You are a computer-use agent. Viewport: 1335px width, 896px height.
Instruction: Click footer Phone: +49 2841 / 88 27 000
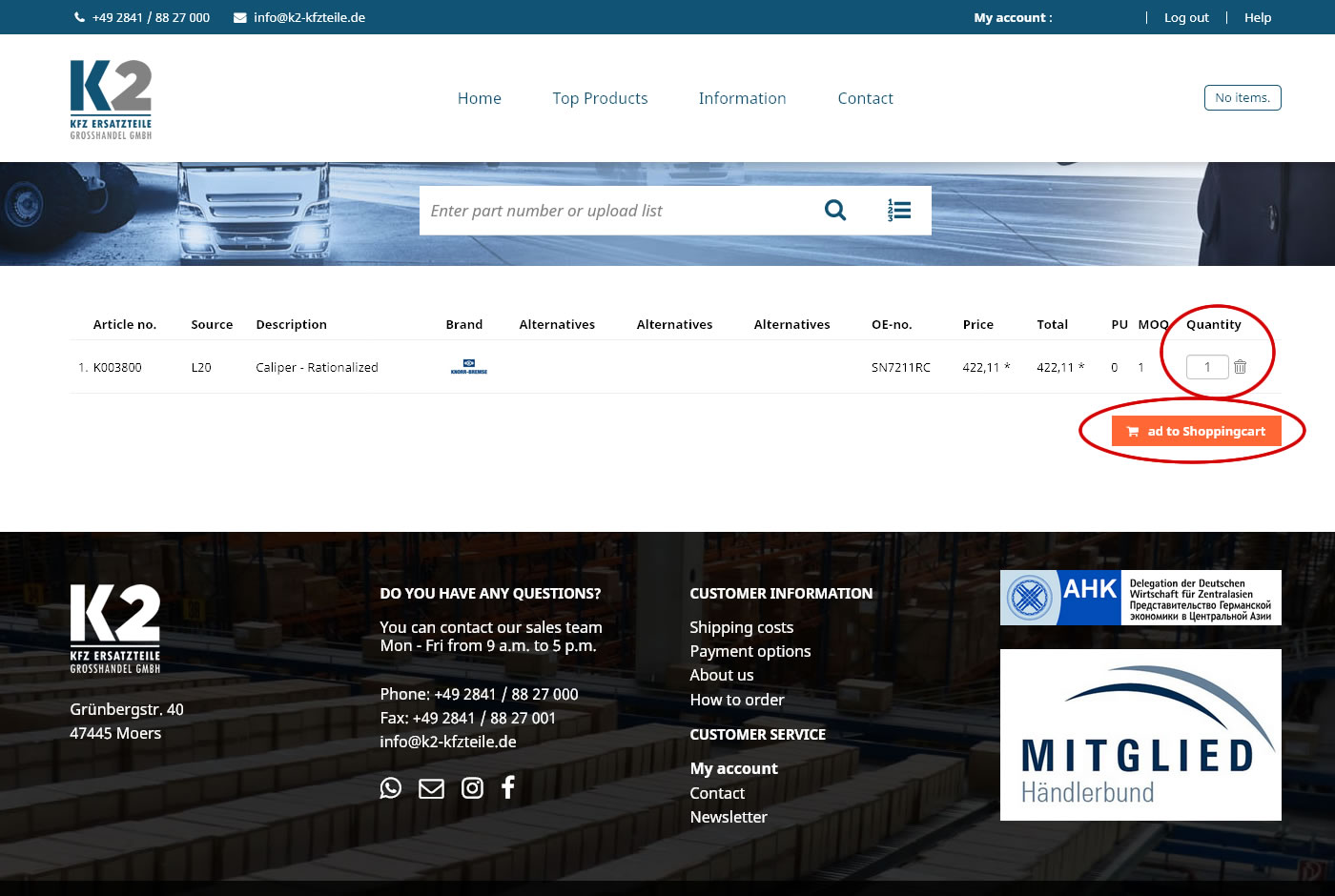coord(479,694)
